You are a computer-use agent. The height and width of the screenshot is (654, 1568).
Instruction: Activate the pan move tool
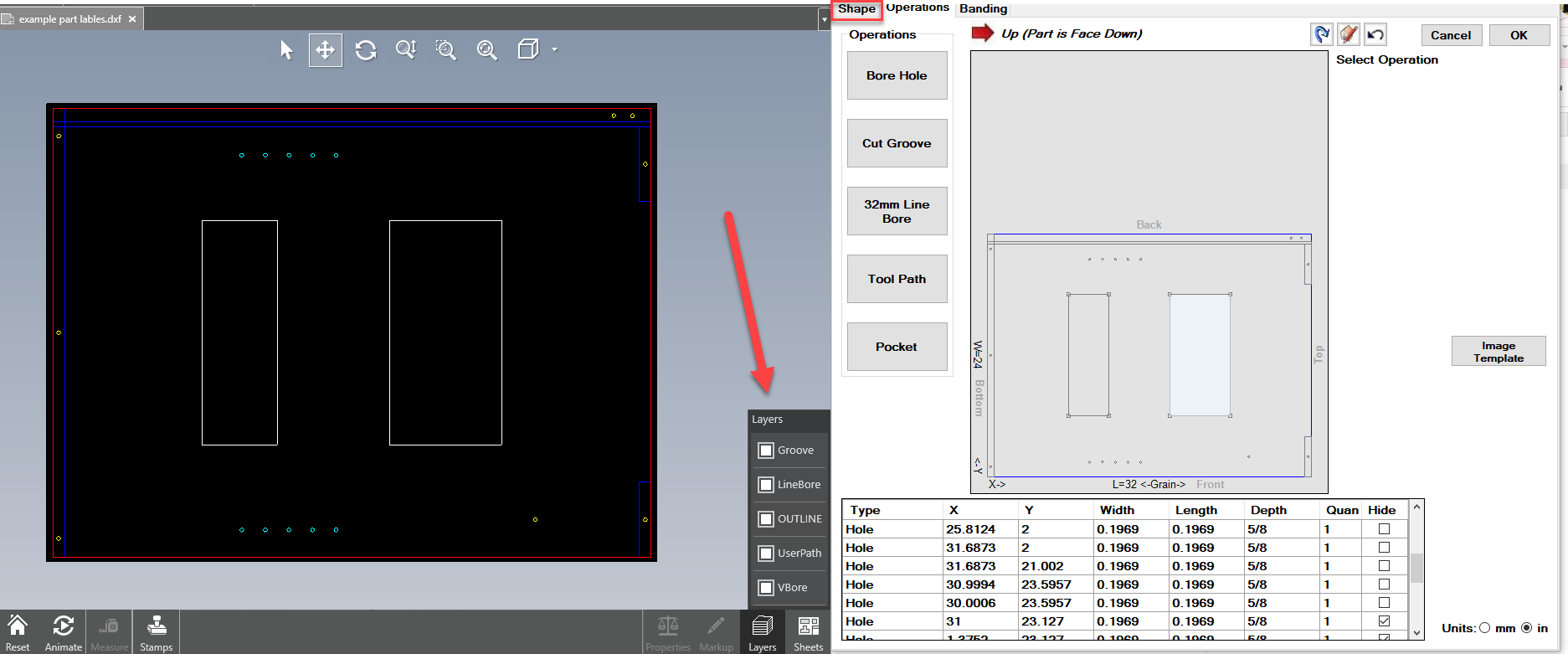(326, 50)
